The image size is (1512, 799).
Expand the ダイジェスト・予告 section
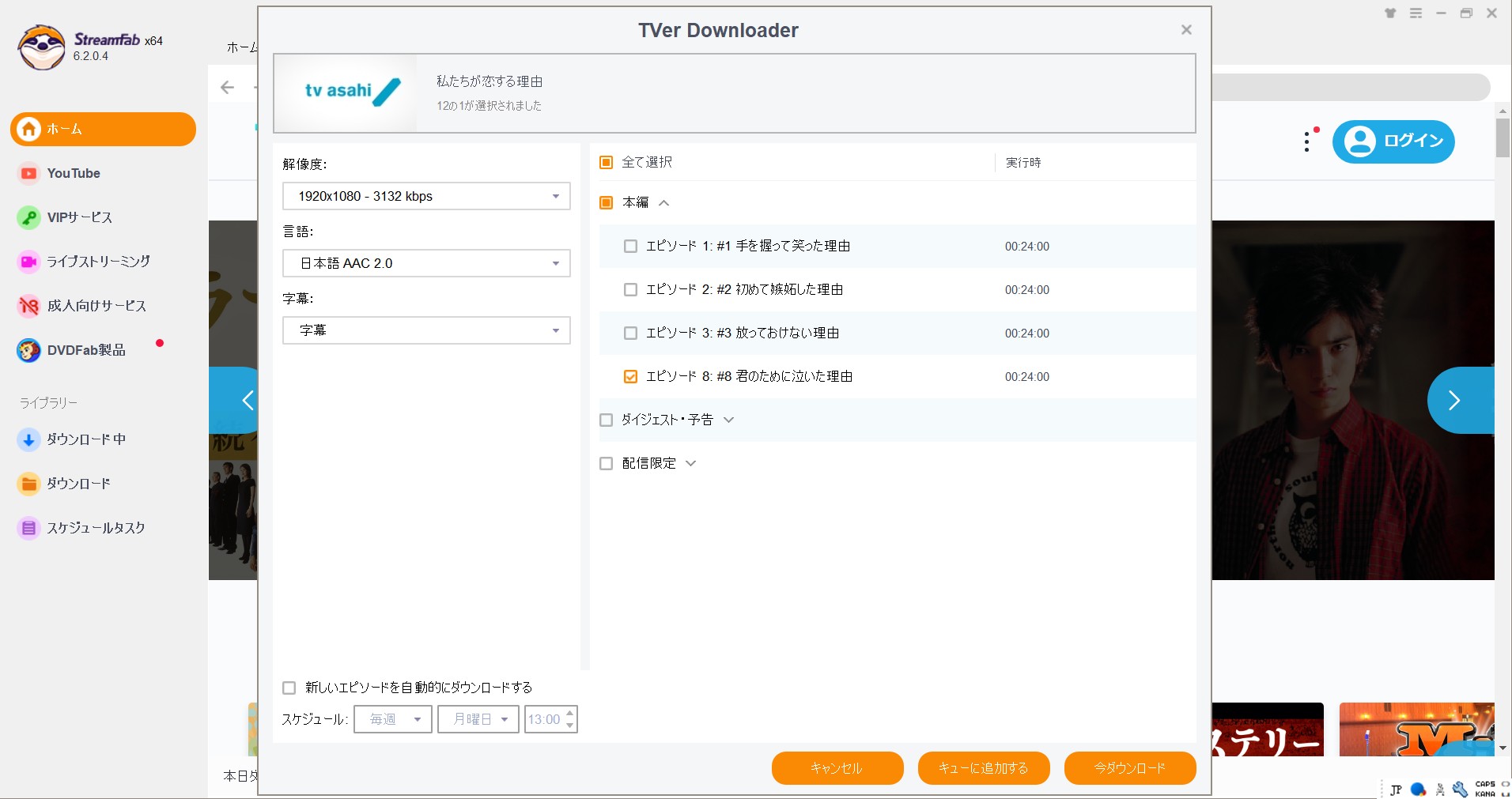pos(729,420)
